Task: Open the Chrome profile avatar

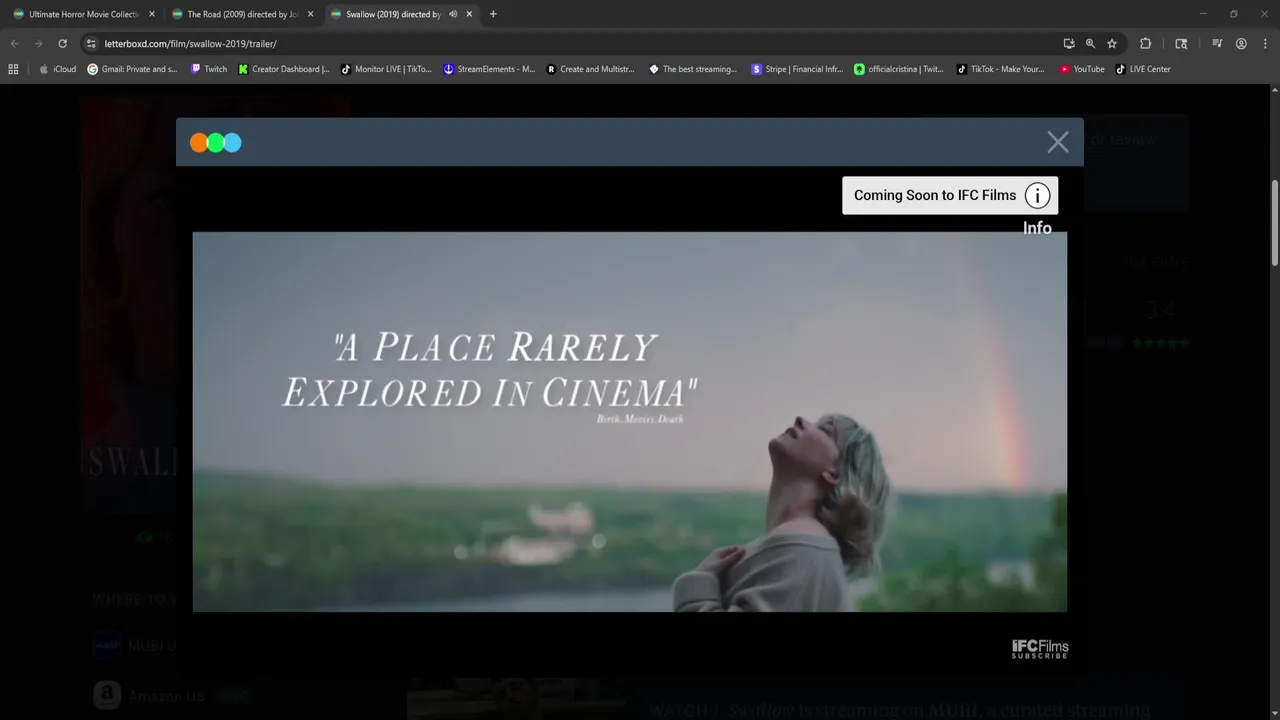Action: coord(1241,44)
